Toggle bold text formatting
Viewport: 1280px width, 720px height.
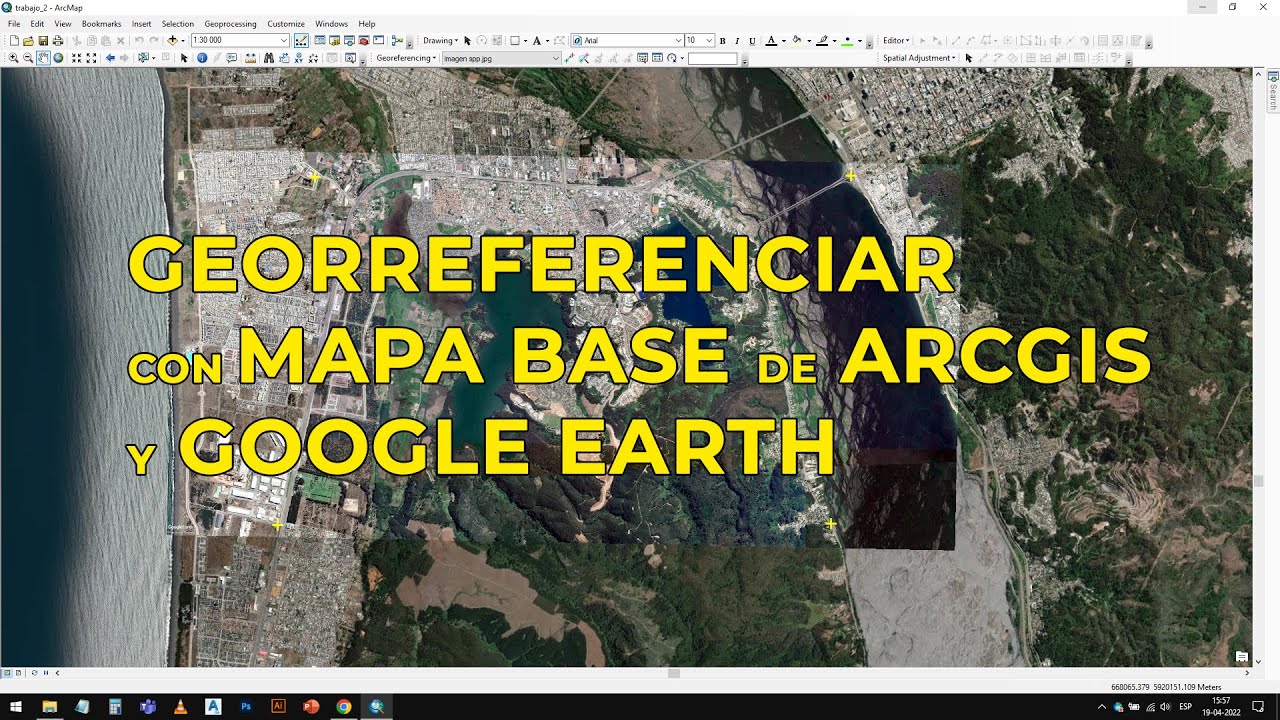point(722,40)
